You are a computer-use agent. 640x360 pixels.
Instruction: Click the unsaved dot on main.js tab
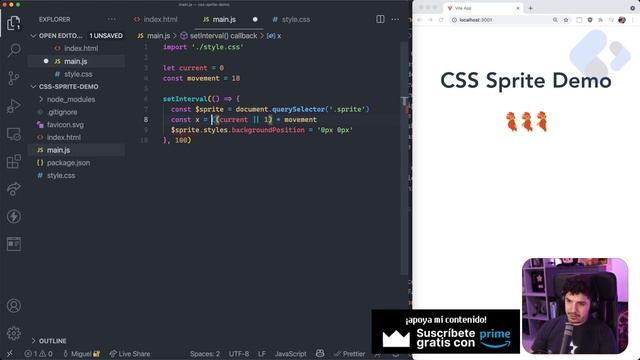[255, 19]
